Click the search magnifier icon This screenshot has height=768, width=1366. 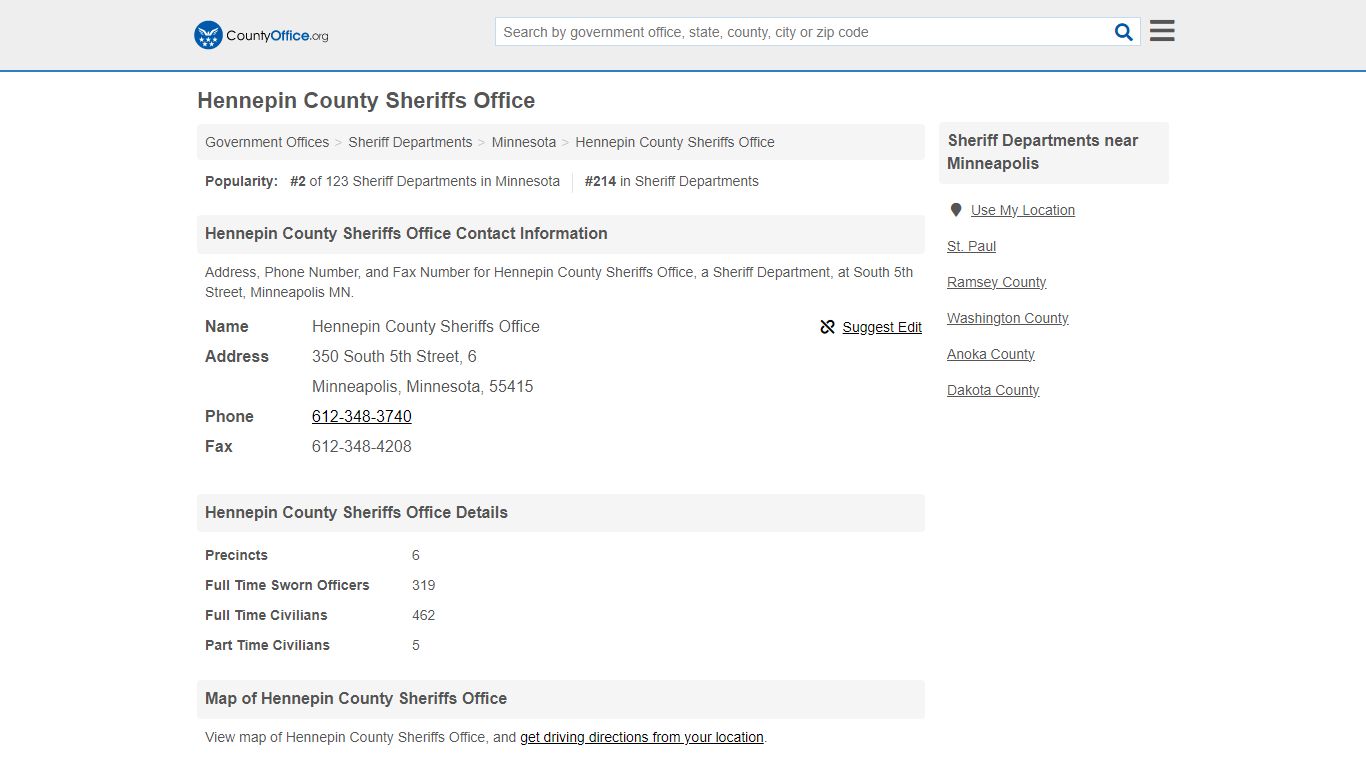[x=1124, y=32]
